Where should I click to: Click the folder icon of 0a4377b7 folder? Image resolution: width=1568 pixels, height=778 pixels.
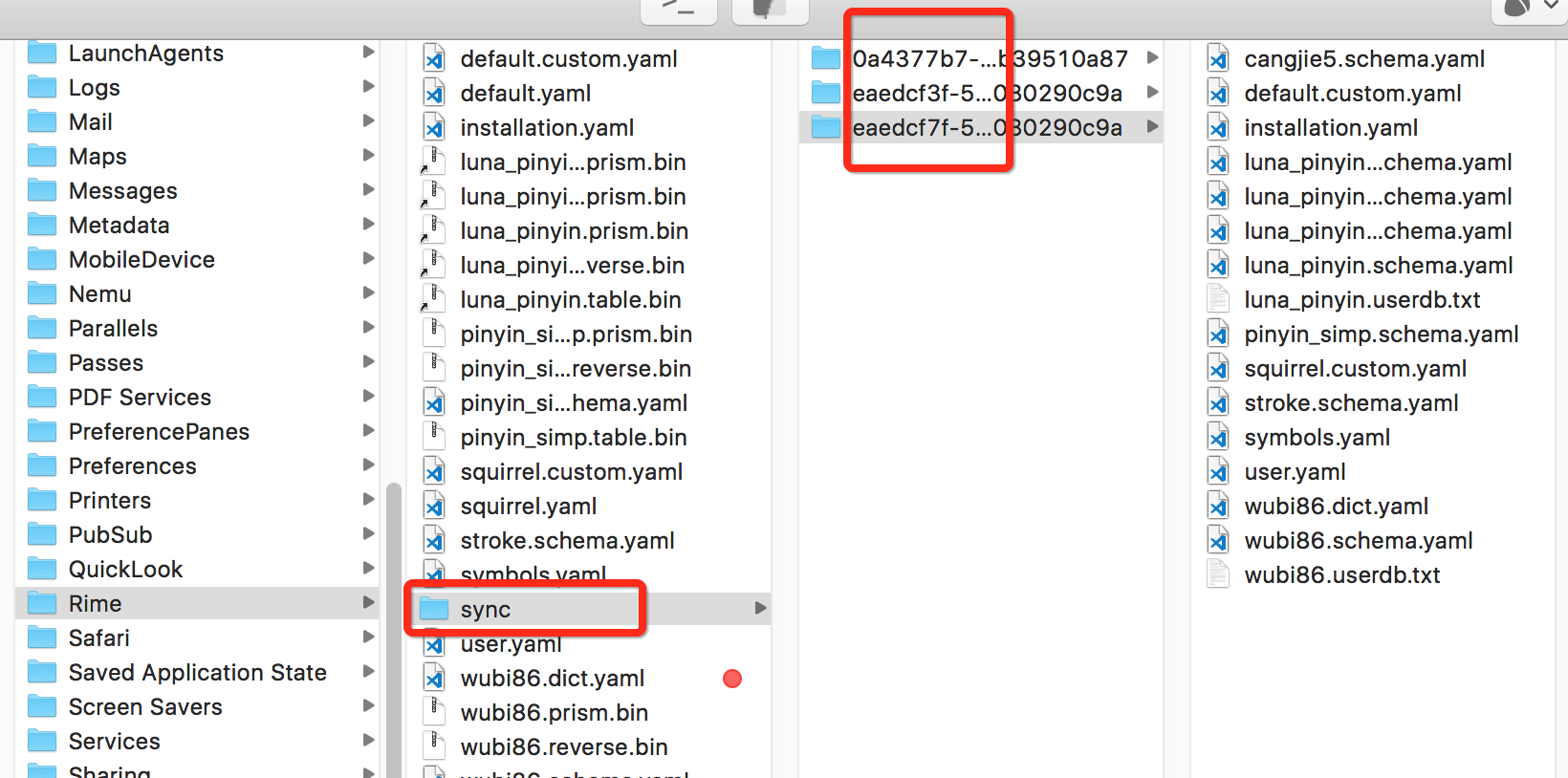[823, 57]
